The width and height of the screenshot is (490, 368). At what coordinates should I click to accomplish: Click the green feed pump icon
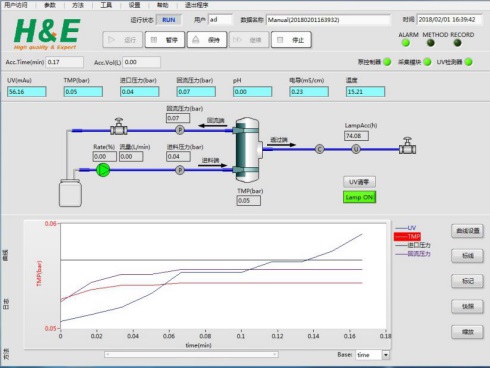[x=103, y=170]
